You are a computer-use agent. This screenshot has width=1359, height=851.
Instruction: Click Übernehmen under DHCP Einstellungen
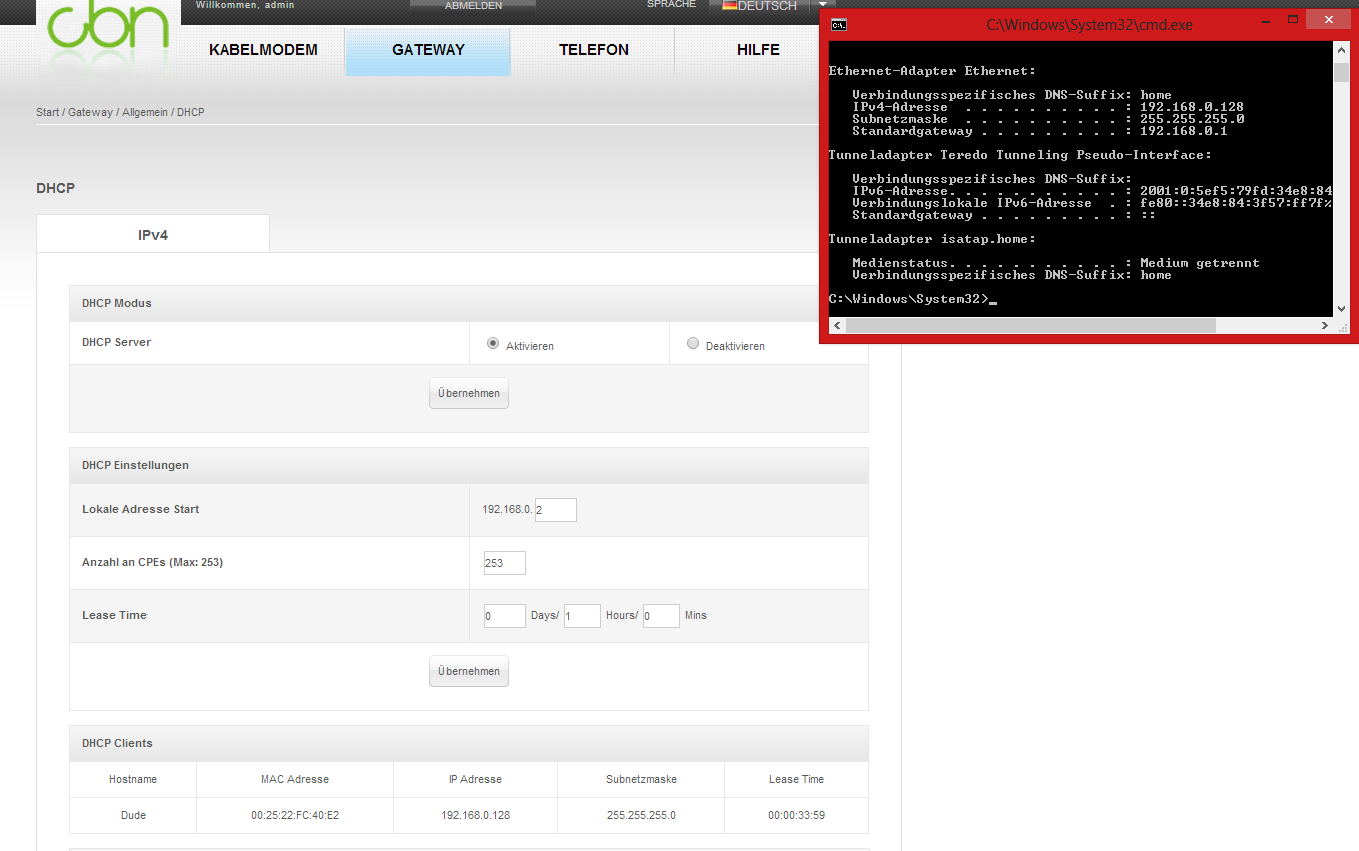(469, 671)
